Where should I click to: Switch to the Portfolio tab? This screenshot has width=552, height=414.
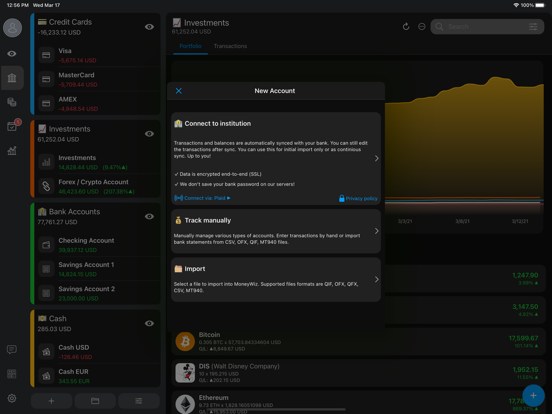click(x=190, y=46)
